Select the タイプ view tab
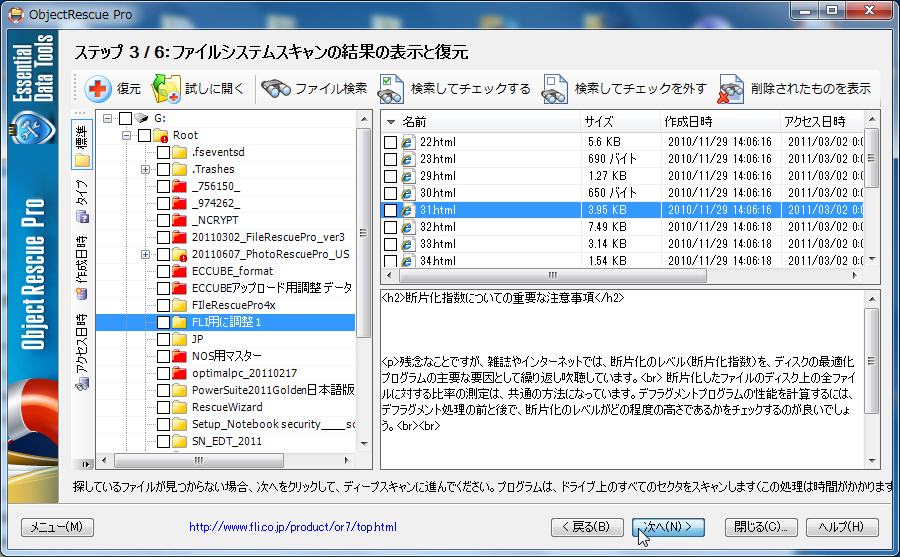Screen dimensions: 900x557 [82, 201]
